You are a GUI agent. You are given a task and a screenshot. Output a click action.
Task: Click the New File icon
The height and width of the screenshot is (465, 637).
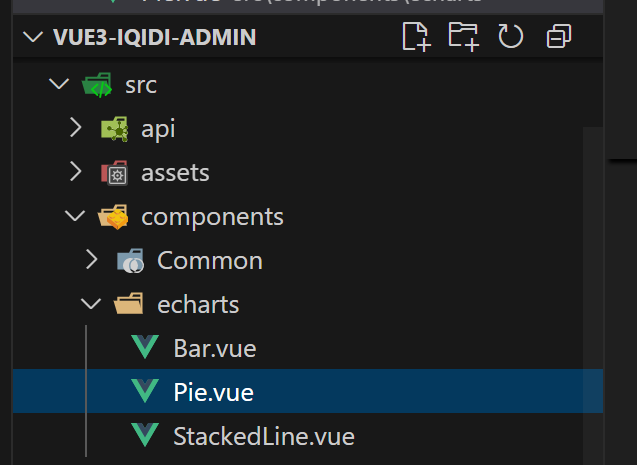coord(415,38)
